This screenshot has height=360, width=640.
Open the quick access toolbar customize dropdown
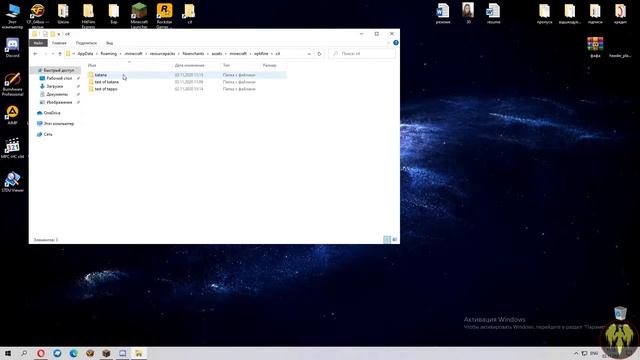(59, 34)
